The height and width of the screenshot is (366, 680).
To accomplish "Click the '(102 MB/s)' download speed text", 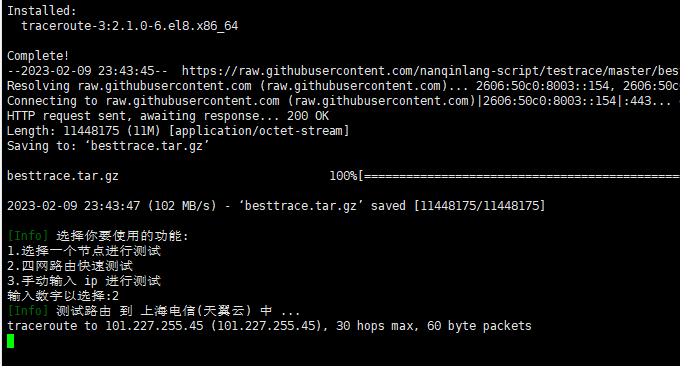I will 182,206.
